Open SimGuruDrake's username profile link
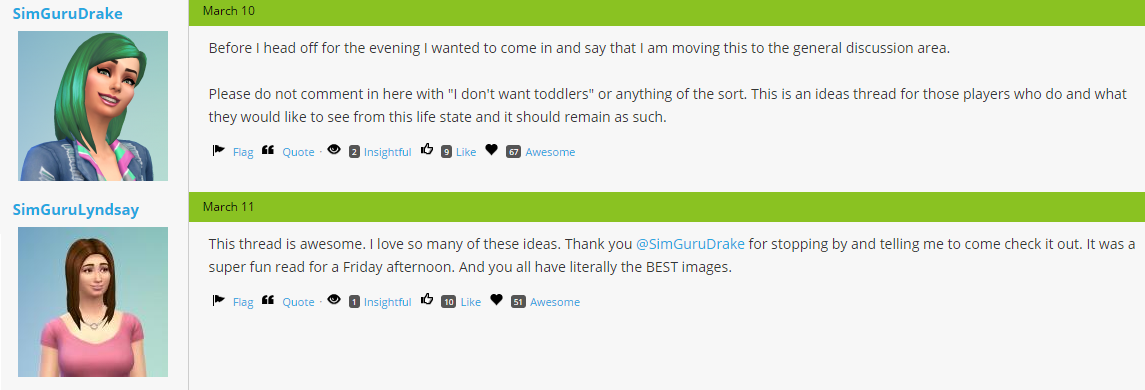Image resolution: width=1145 pixels, height=390 pixels. [67, 14]
